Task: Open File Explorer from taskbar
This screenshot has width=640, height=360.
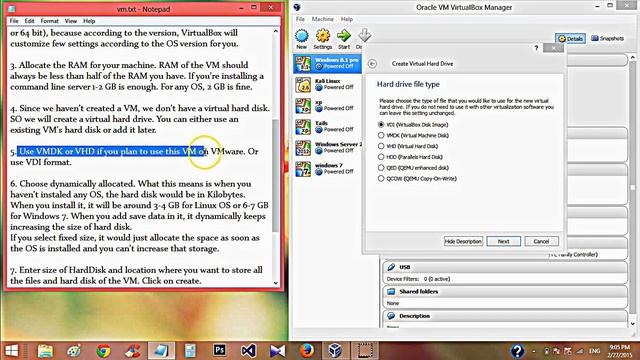Action: coord(45,351)
